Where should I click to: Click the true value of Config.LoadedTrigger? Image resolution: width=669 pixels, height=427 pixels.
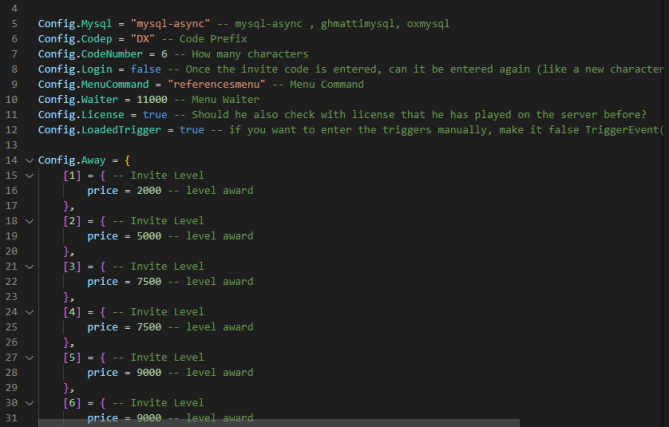[192, 130]
